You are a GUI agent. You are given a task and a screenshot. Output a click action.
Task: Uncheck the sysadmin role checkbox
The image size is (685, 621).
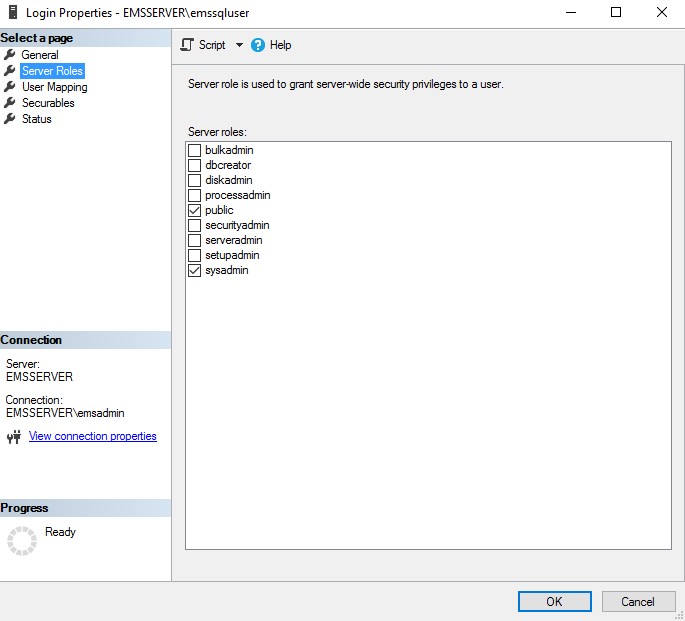coord(194,270)
